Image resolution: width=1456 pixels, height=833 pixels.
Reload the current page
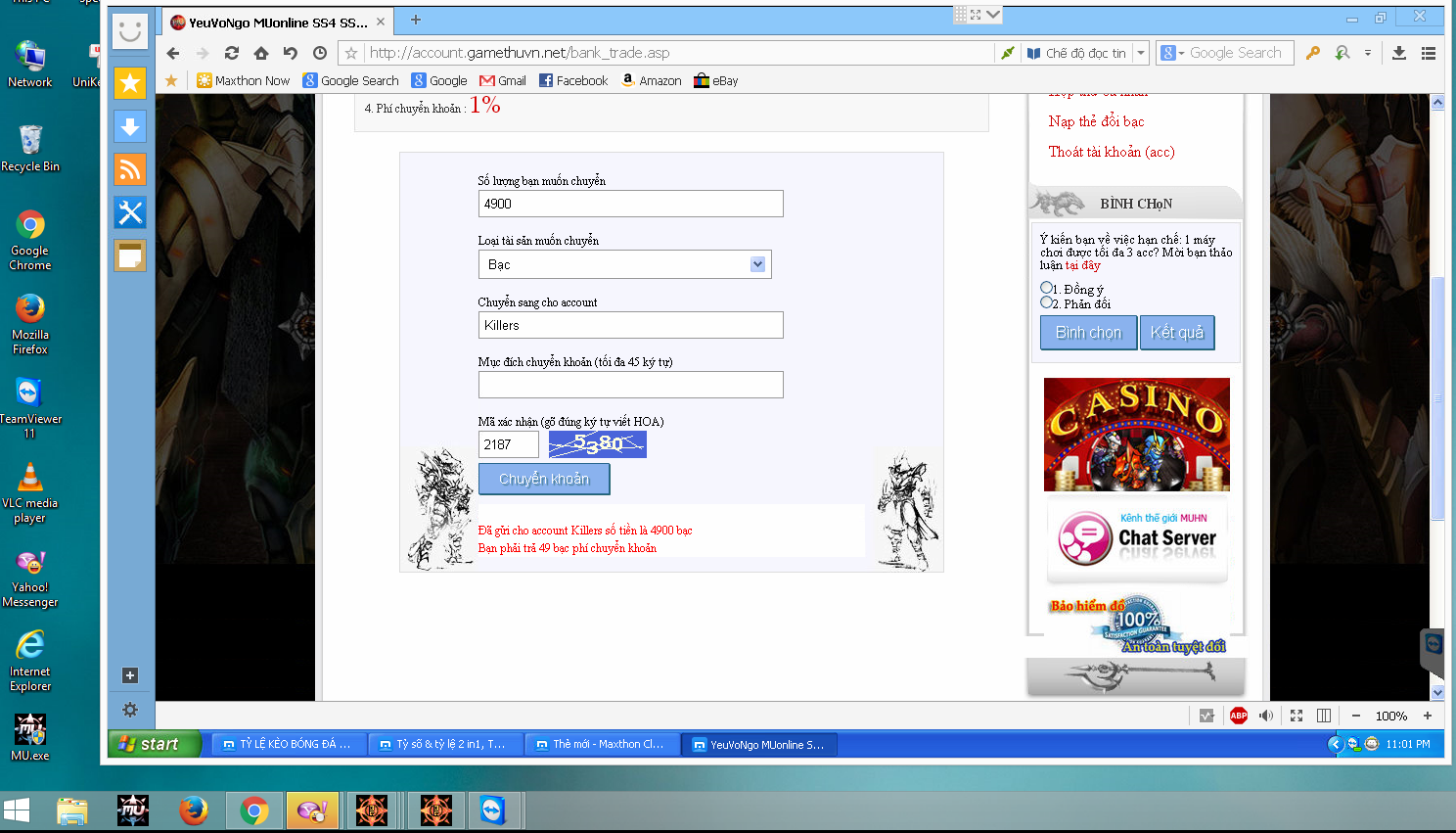click(232, 53)
